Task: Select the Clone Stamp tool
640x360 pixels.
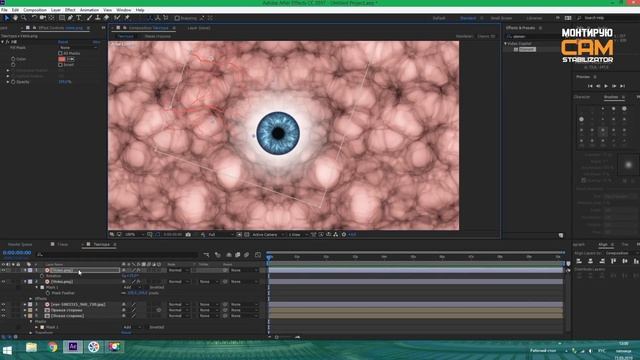Action: point(98,18)
